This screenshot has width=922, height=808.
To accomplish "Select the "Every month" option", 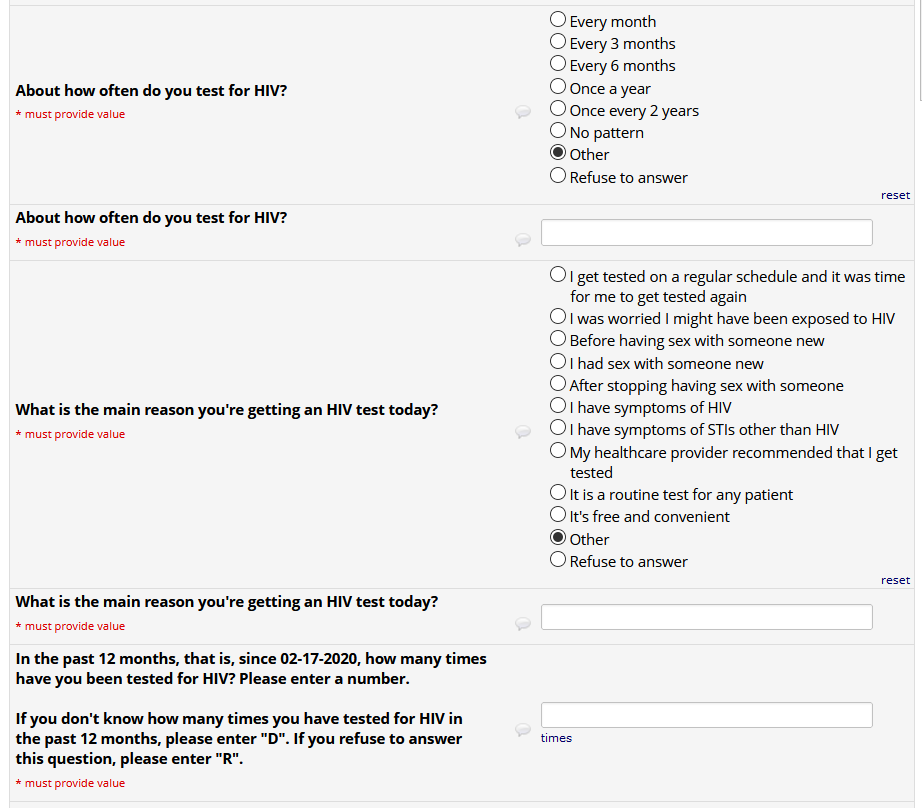I will pos(558,21).
